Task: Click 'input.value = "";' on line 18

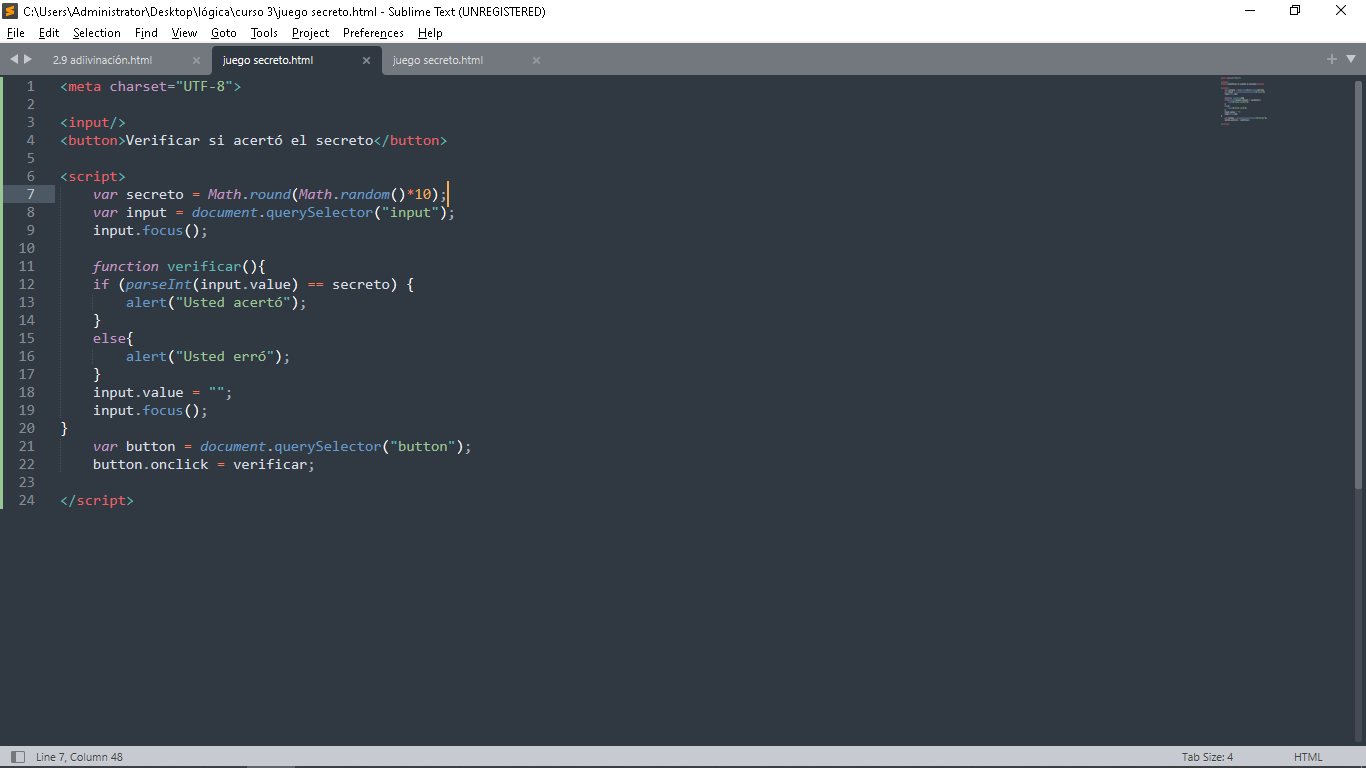Action: pos(163,392)
